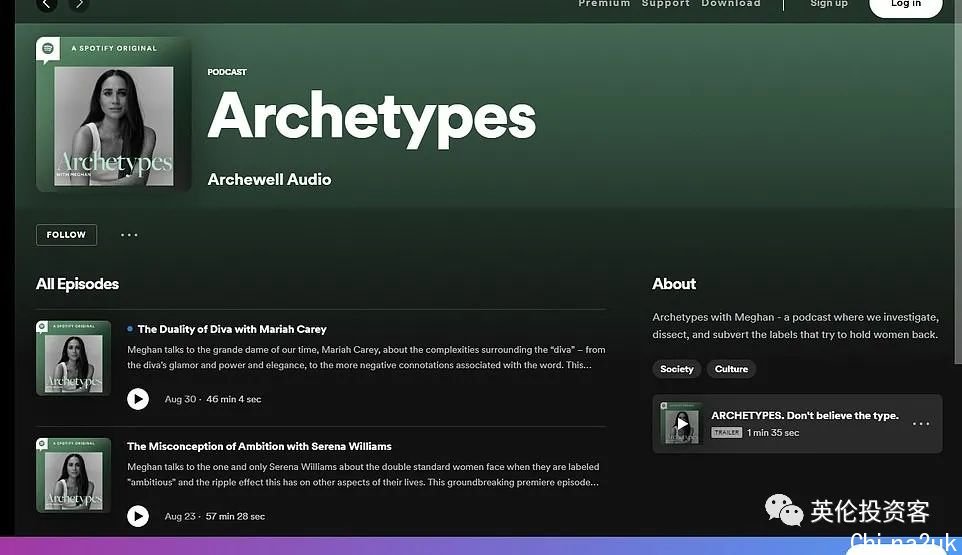Click the TRAILER badge label
This screenshot has width=962, height=555.
click(x=726, y=432)
